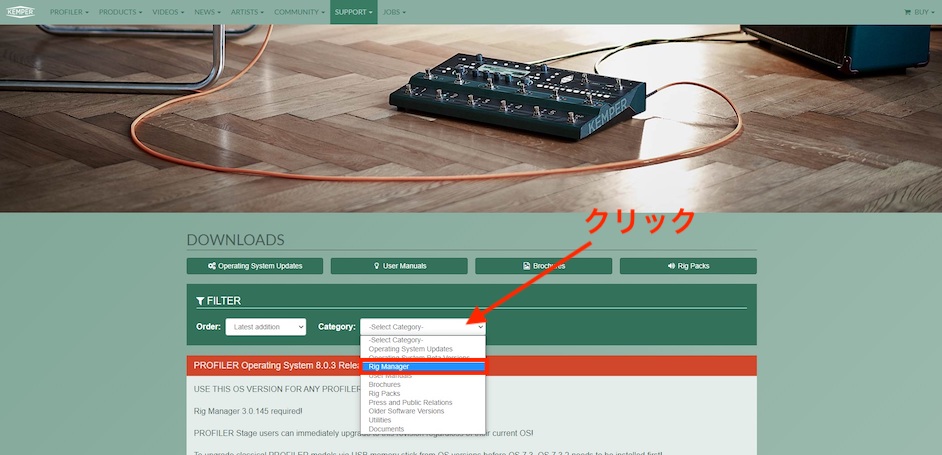The width and height of the screenshot is (942, 455).
Task: Open the BUY cart menu
Action: point(920,12)
